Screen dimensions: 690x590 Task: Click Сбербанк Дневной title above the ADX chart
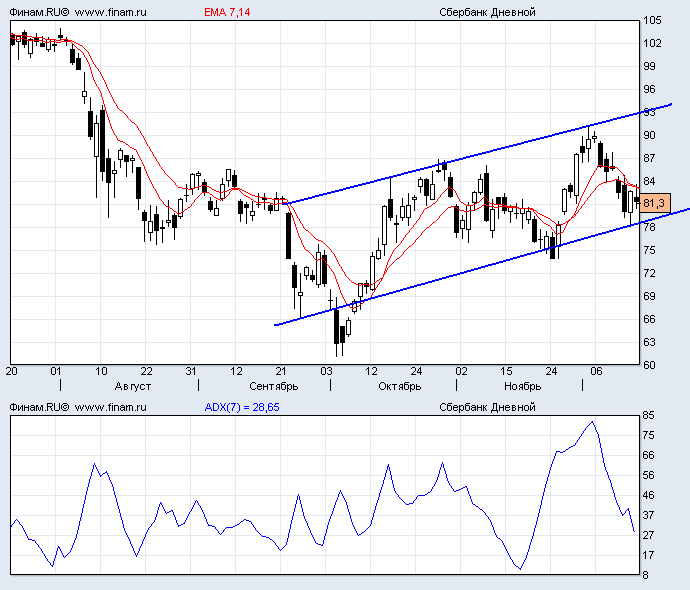tap(487, 407)
